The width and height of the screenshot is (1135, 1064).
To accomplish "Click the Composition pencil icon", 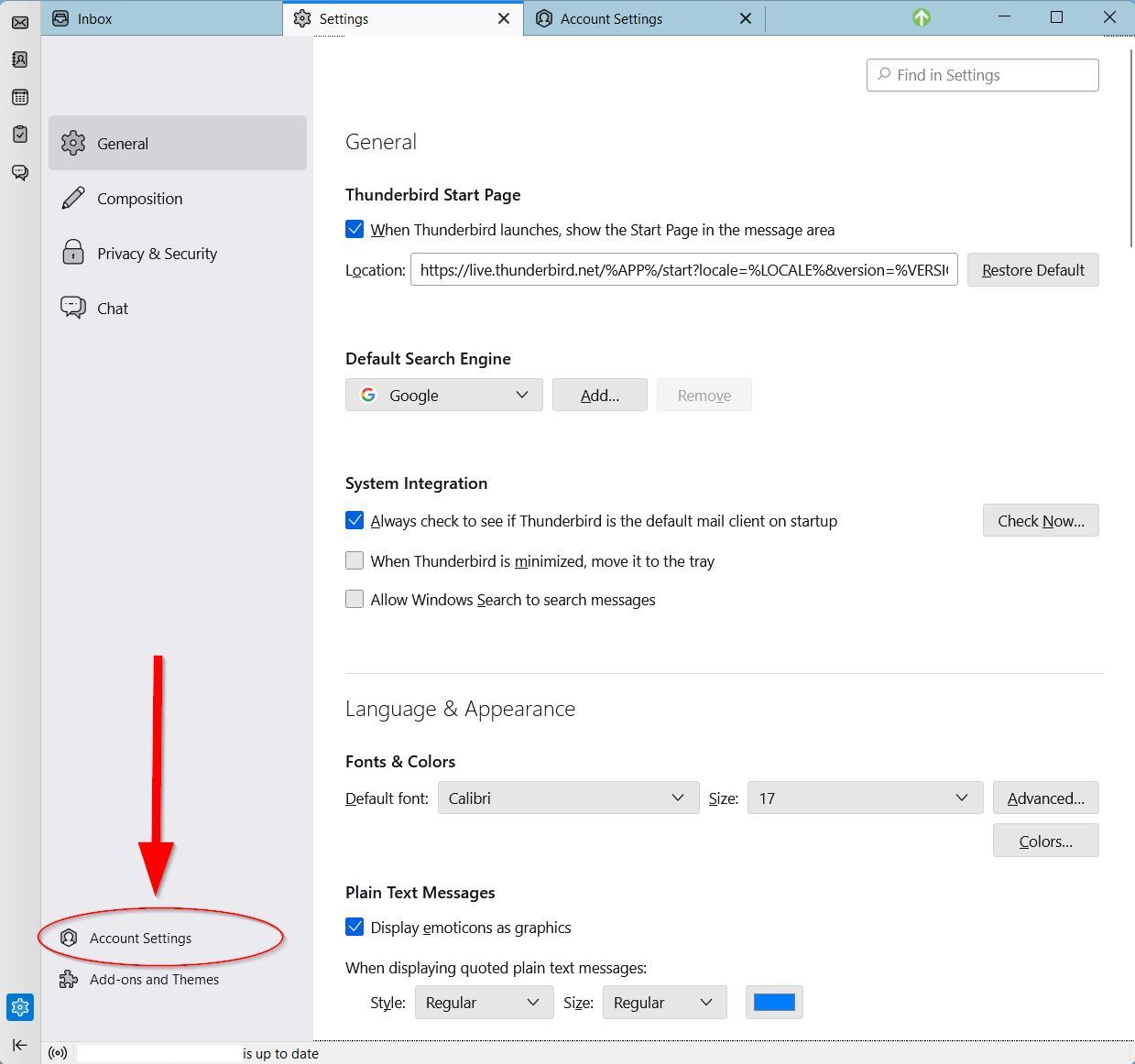I will coord(73,198).
